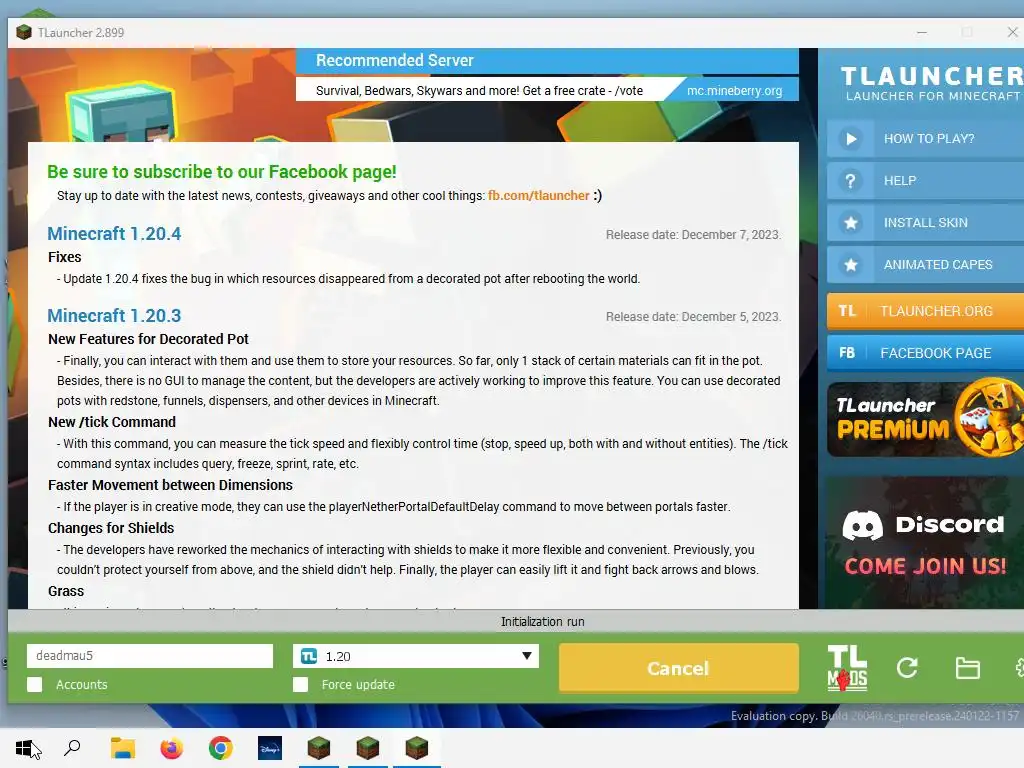Enable the Accounts checkbox

point(35,684)
